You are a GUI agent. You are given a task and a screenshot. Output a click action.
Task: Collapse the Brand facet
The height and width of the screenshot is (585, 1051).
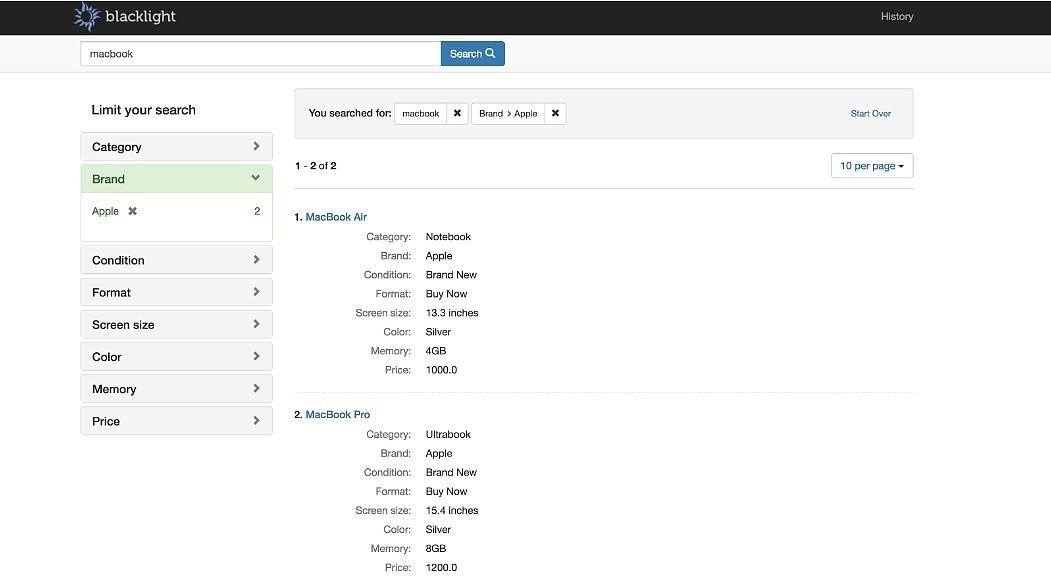[176, 179]
